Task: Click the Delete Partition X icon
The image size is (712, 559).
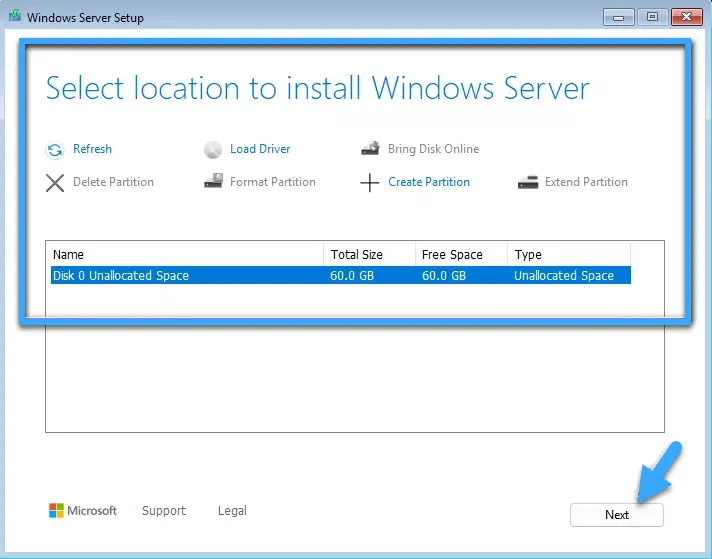Action: point(55,183)
